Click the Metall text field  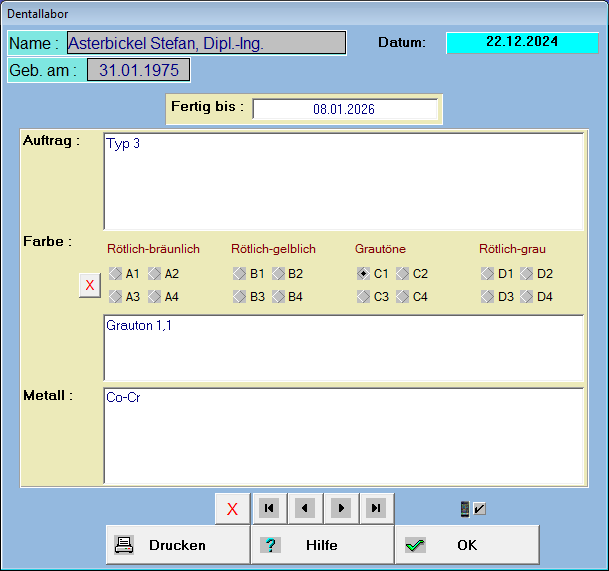click(343, 435)
